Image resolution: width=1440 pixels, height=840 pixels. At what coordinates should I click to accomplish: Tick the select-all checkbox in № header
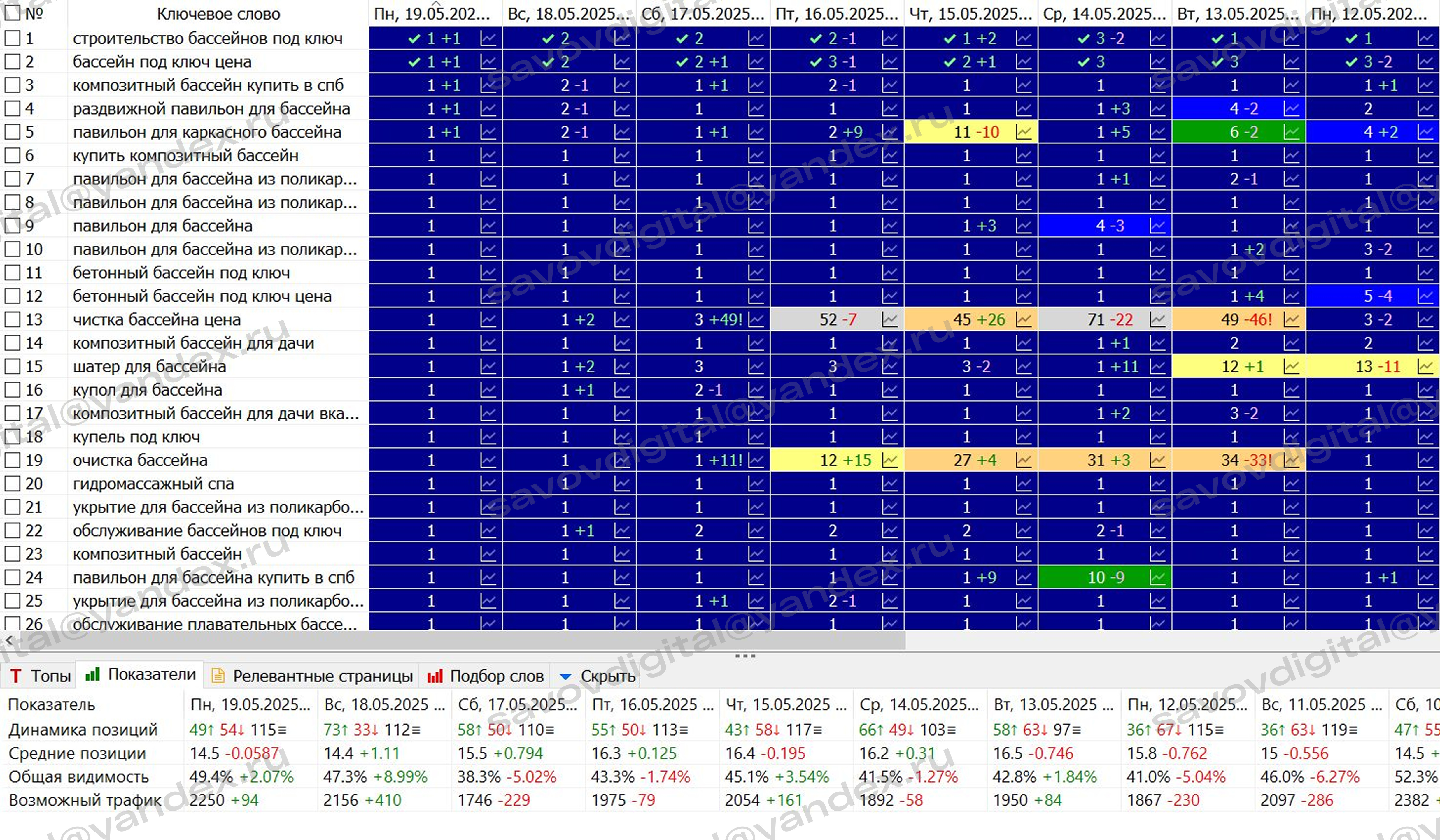click(12, 13)
